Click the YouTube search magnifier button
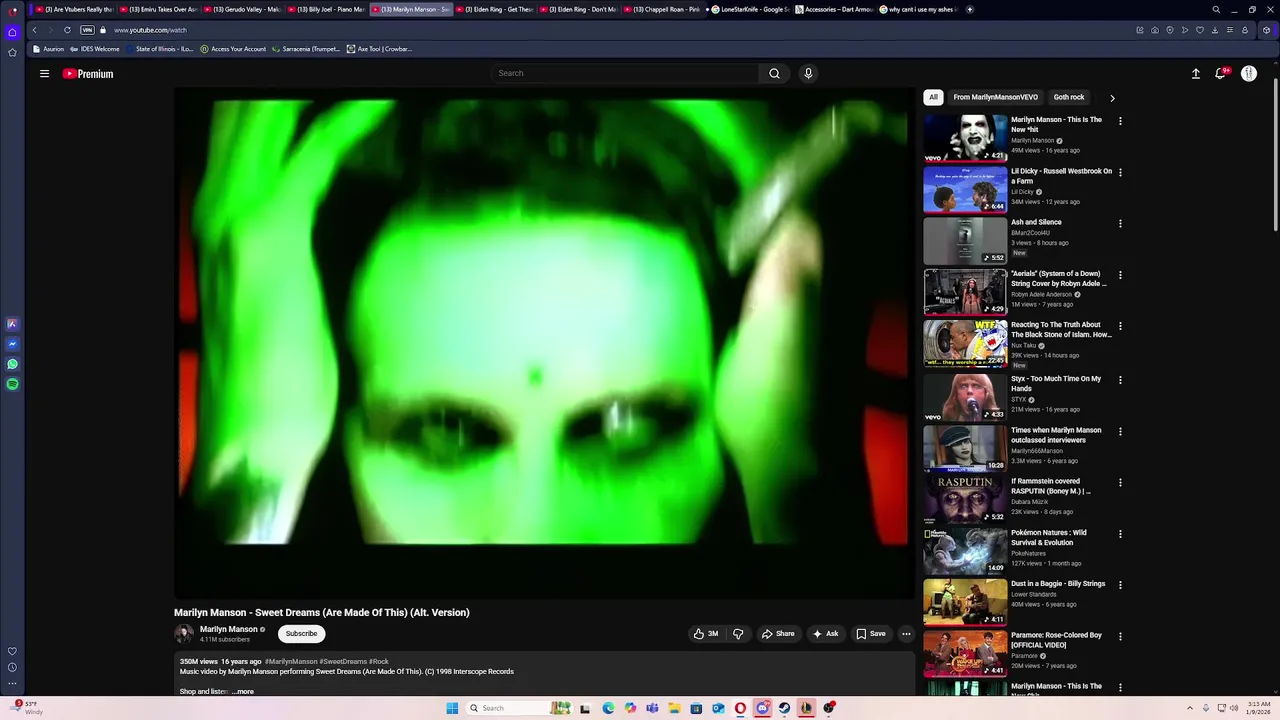The height and width of the screenshot is (720, 1280). tap(774, 73)
